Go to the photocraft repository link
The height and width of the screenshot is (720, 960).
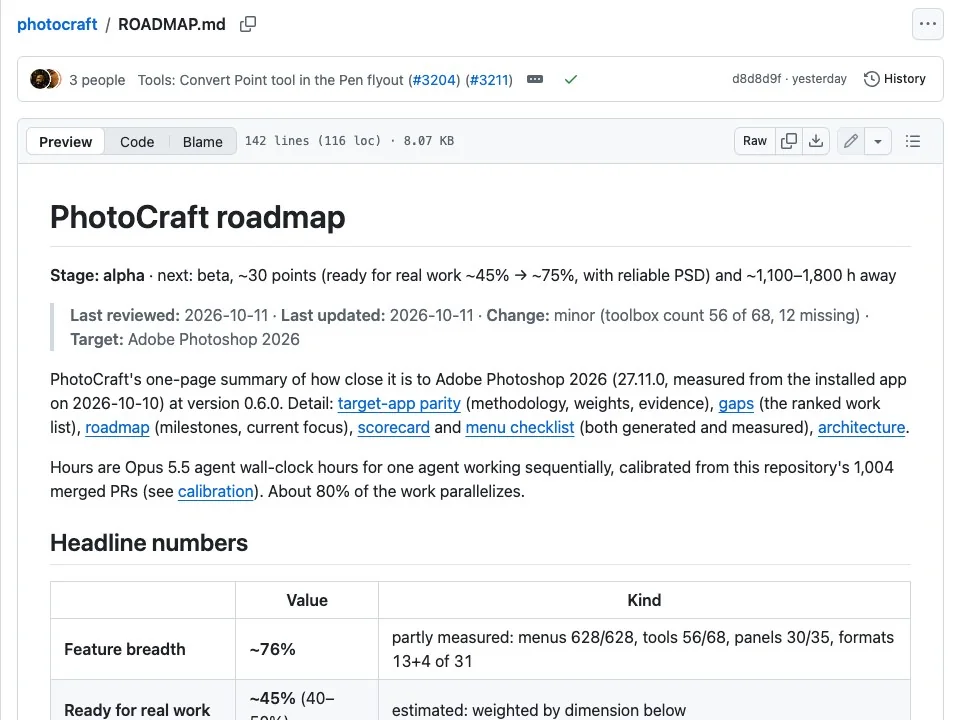tap(57, 24)
